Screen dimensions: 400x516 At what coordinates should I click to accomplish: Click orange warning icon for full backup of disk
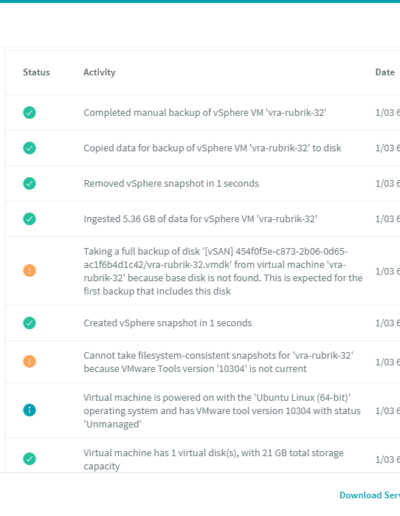[x=29, y=270]
